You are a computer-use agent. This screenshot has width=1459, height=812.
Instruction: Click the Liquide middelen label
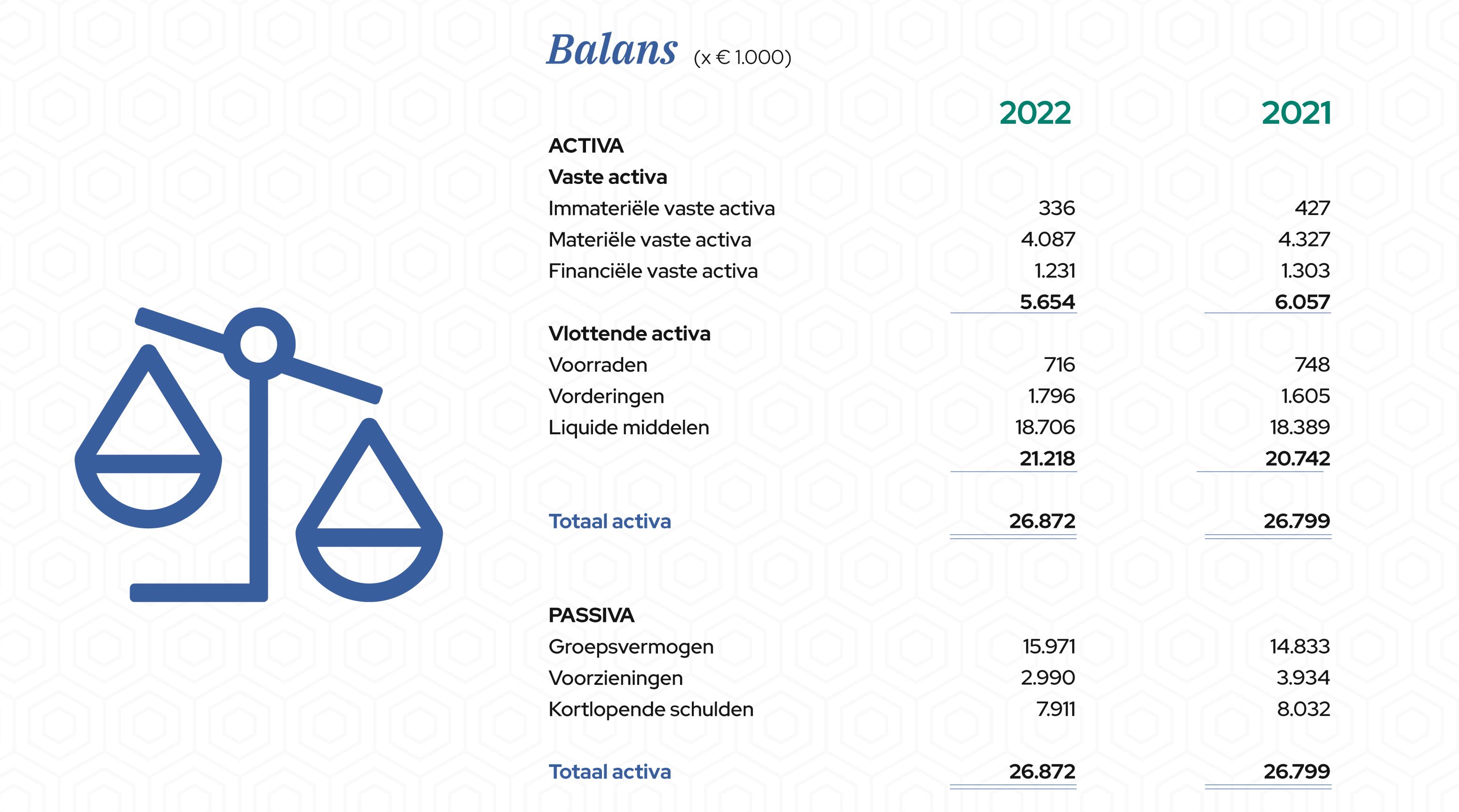[629, 428]
